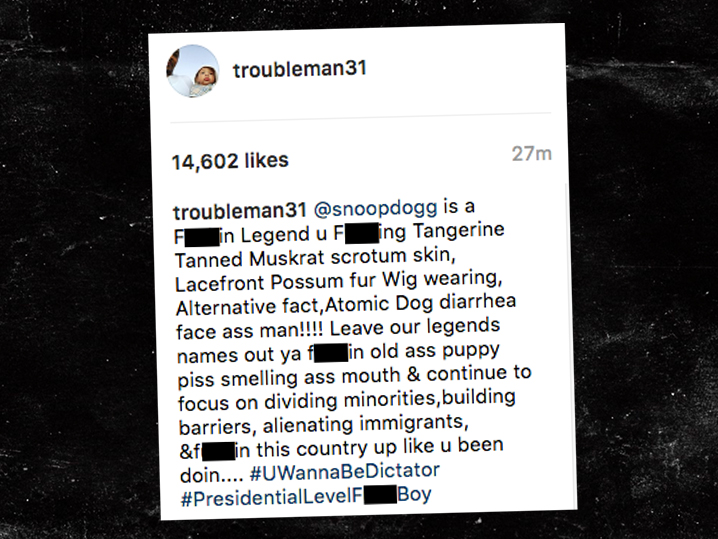Click the word 'immigrants' in the caption

coord(413,423)
